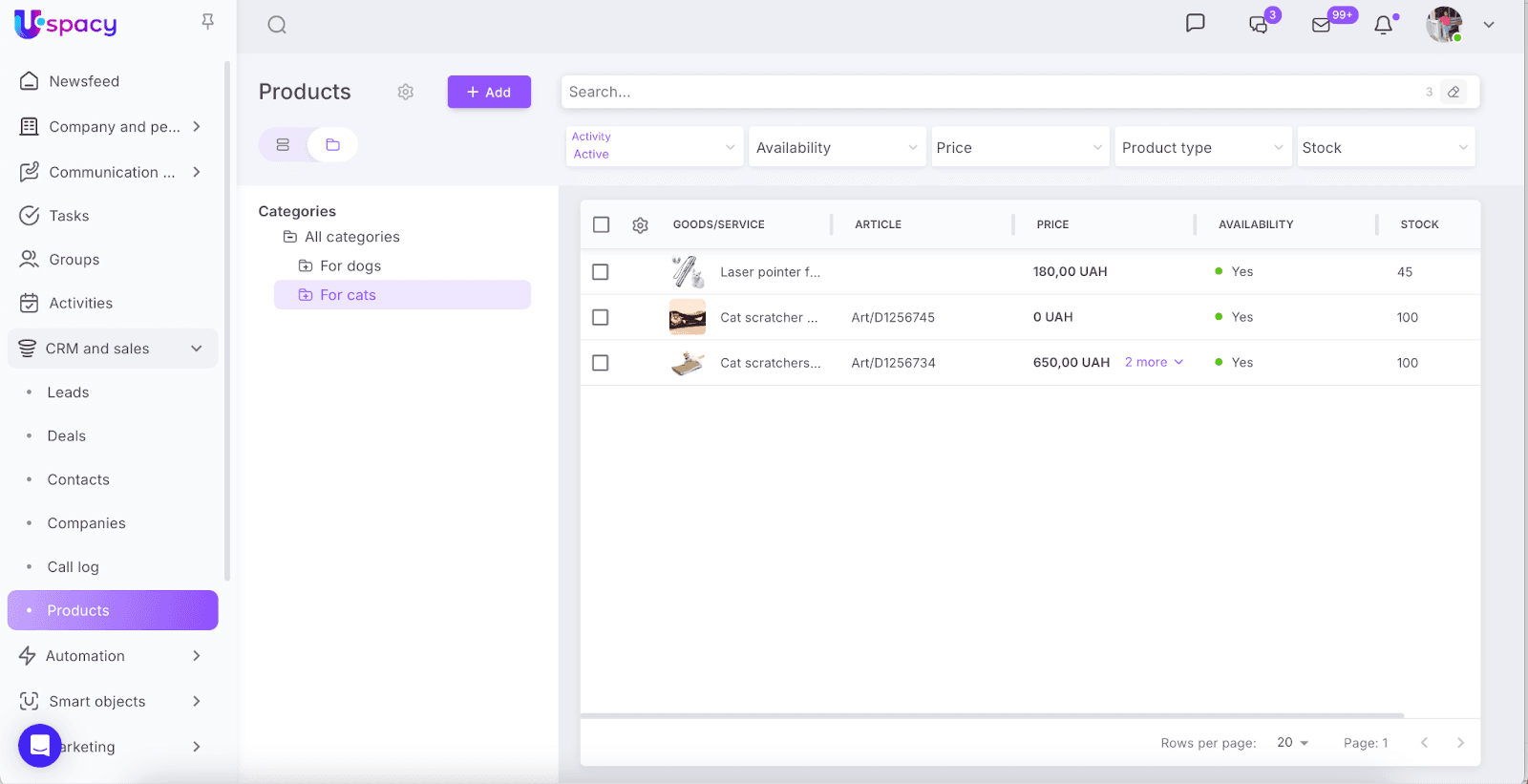The height and width of the screenshot is (784, 1528).
Task: Expand the 2 more prices link
Action: pos(1154,363)
